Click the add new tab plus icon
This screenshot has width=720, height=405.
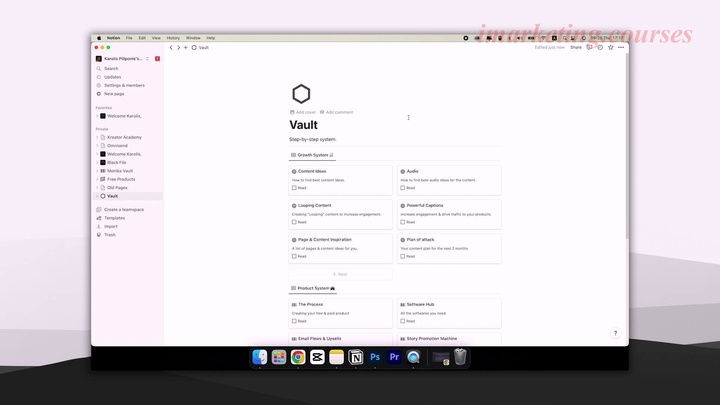[x=185, y=47]
